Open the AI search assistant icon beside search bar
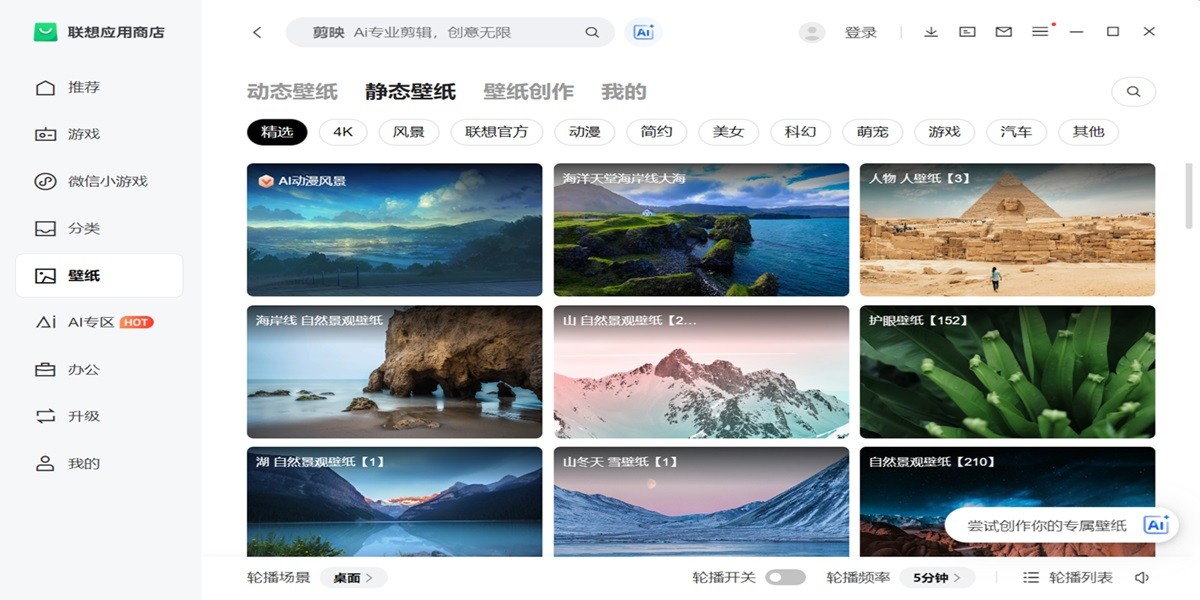 tap(643, 31)
